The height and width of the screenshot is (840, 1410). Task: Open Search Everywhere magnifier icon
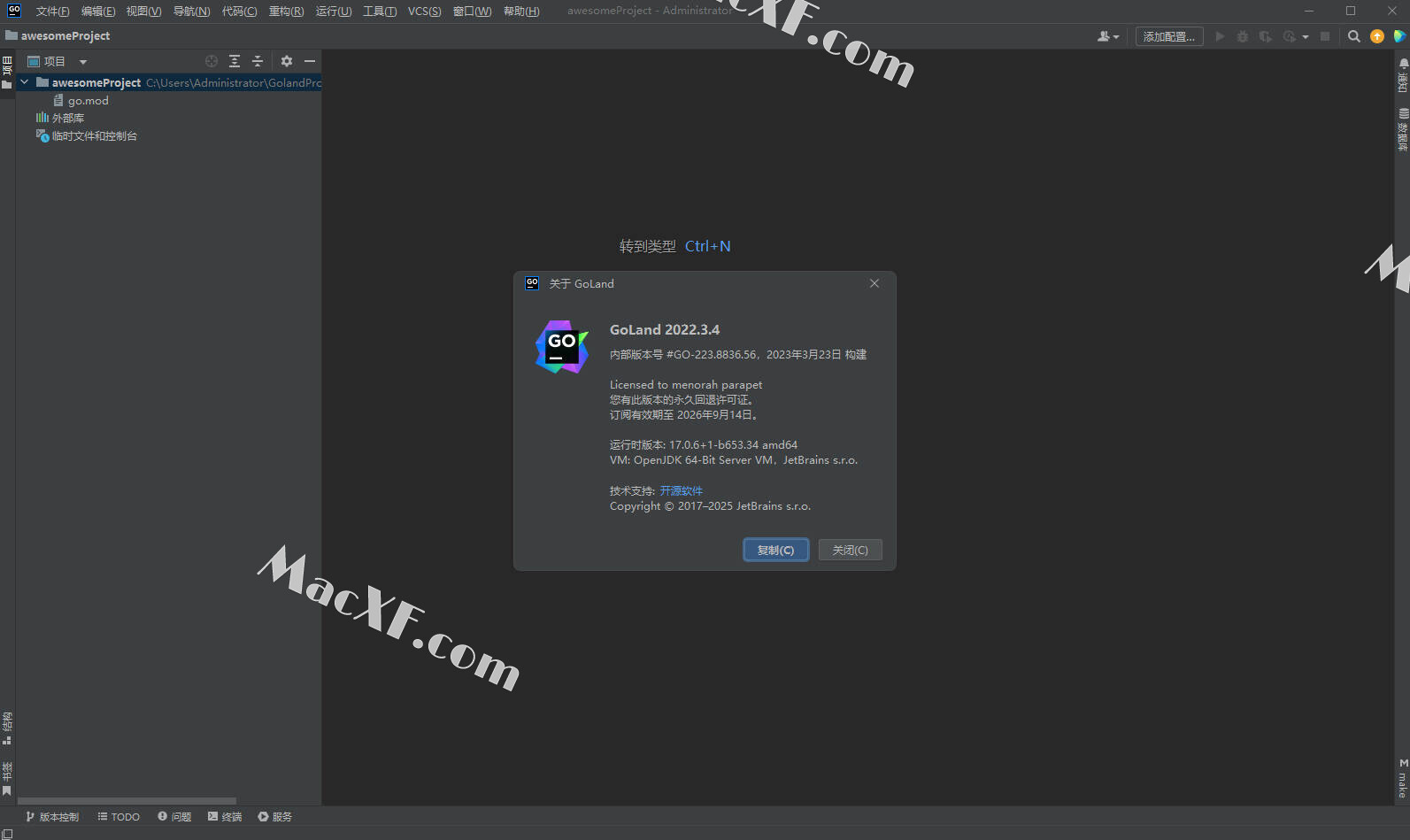click(1353, 36)
